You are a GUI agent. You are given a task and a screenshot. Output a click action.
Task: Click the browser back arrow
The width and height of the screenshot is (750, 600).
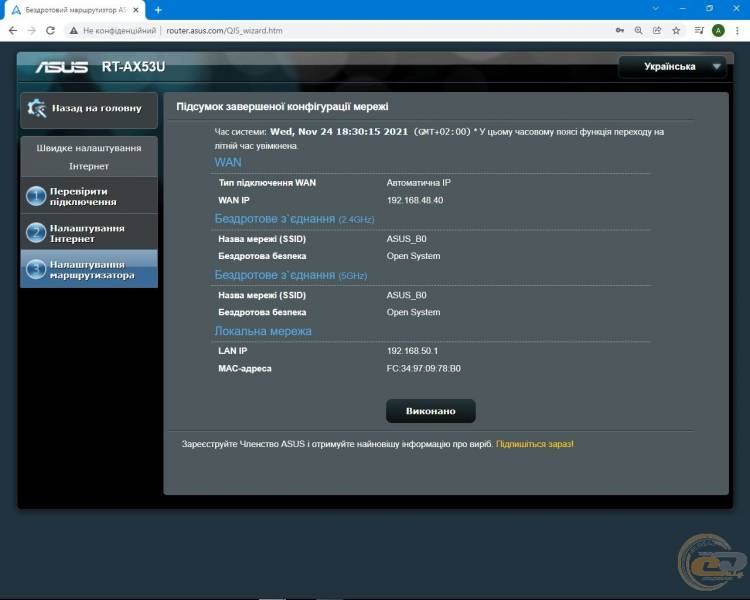click(x=13, y=31)
